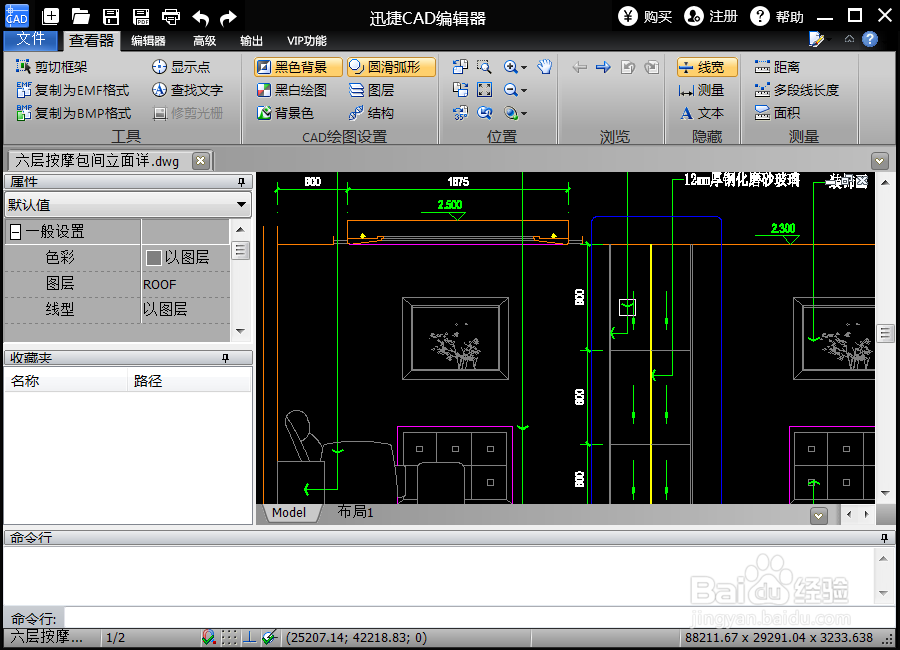Switch to the Viewer (查看器) tab
The image size is (900, 650).
pos(91,40)
